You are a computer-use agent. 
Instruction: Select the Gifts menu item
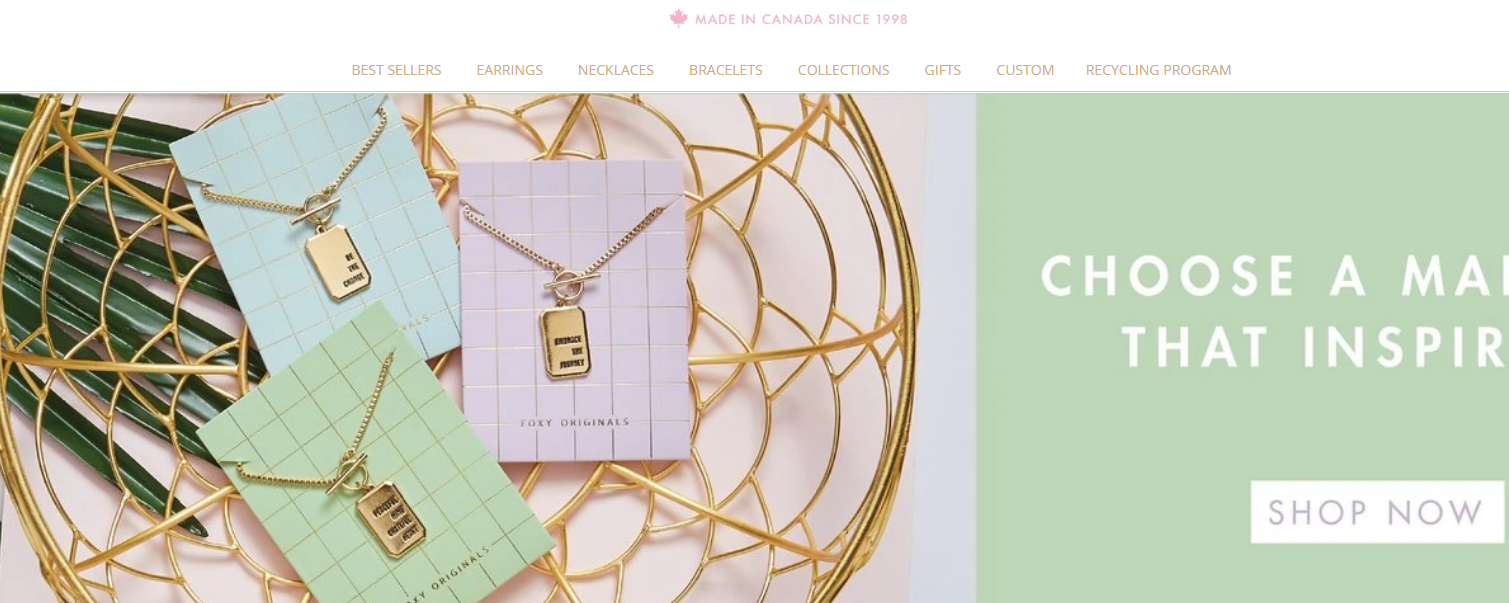[x=943, y=70]
